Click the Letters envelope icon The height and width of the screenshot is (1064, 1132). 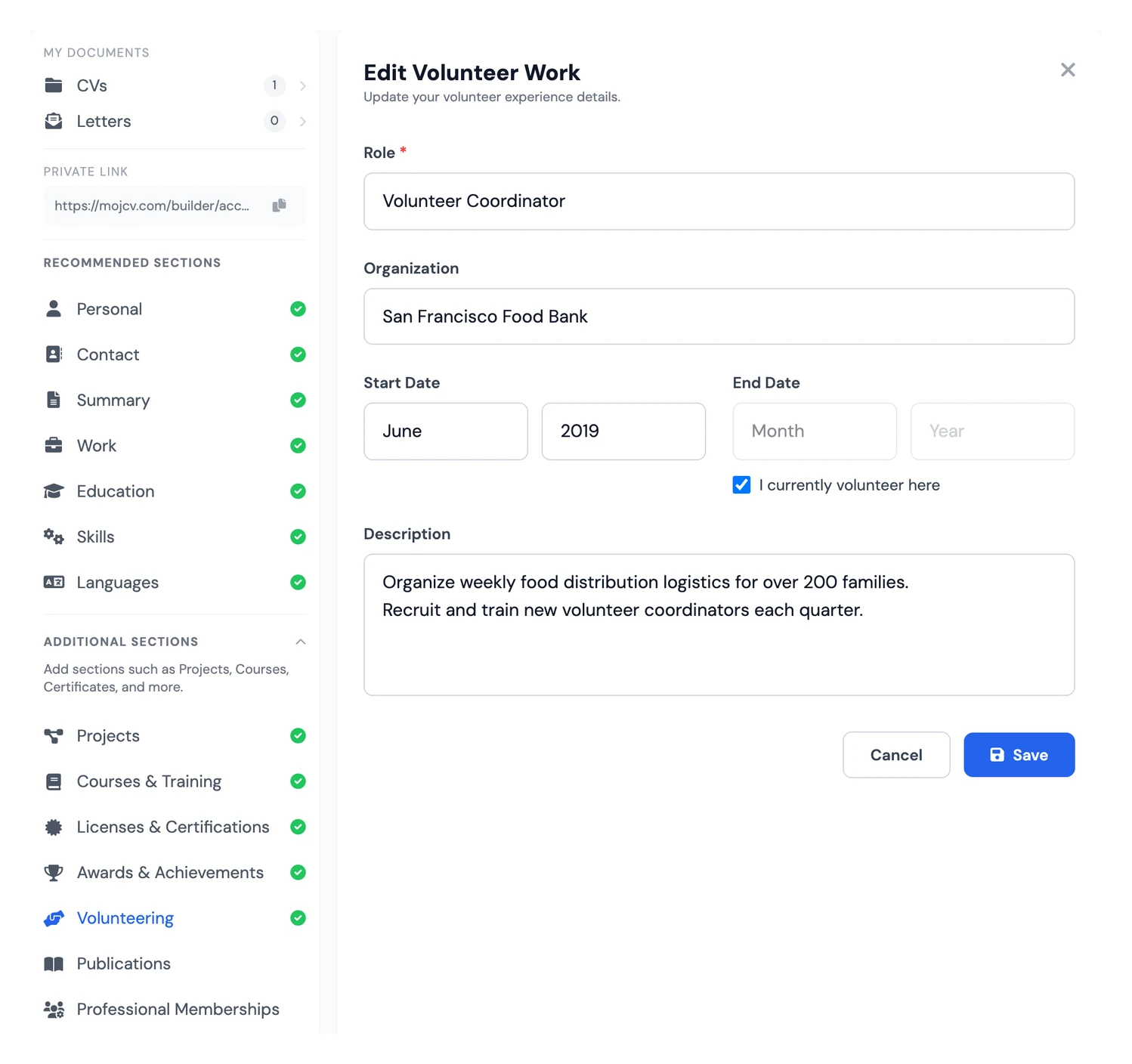click(x=54, y=121)
